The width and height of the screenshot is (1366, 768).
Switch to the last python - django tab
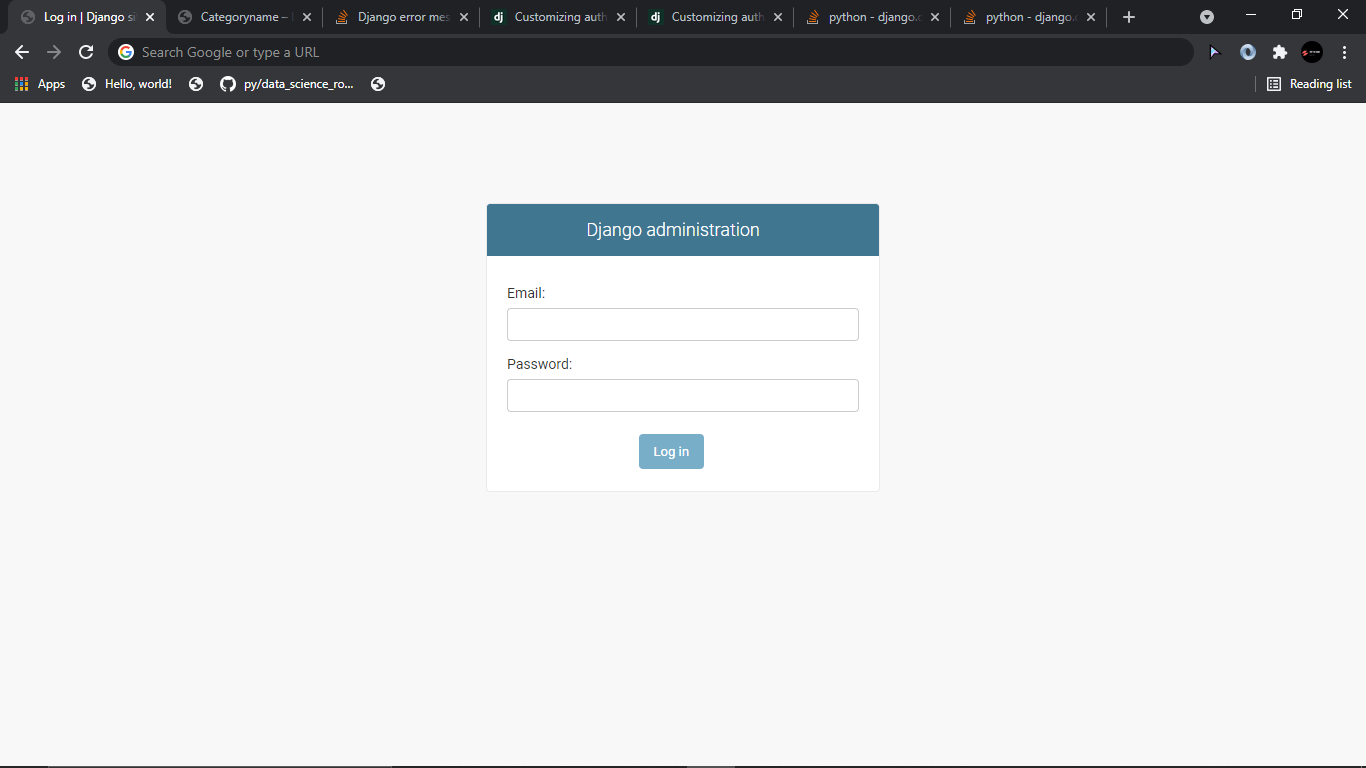[1030, 17]
